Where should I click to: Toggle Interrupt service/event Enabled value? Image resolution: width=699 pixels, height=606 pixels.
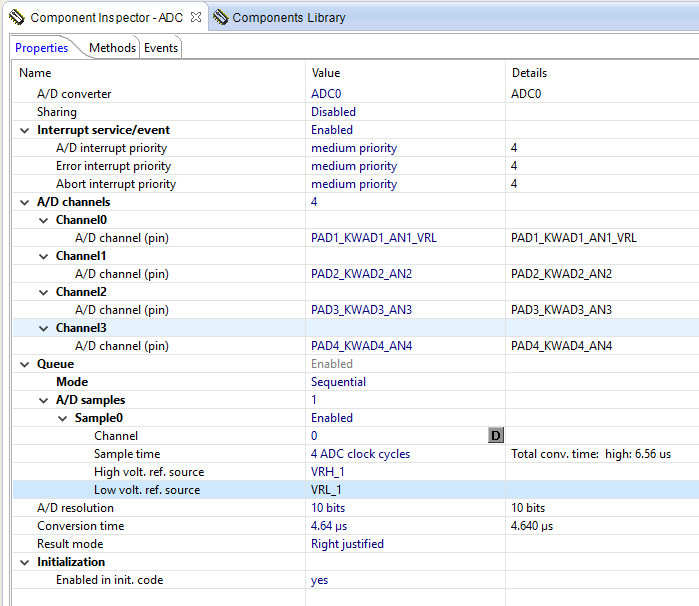332,130
